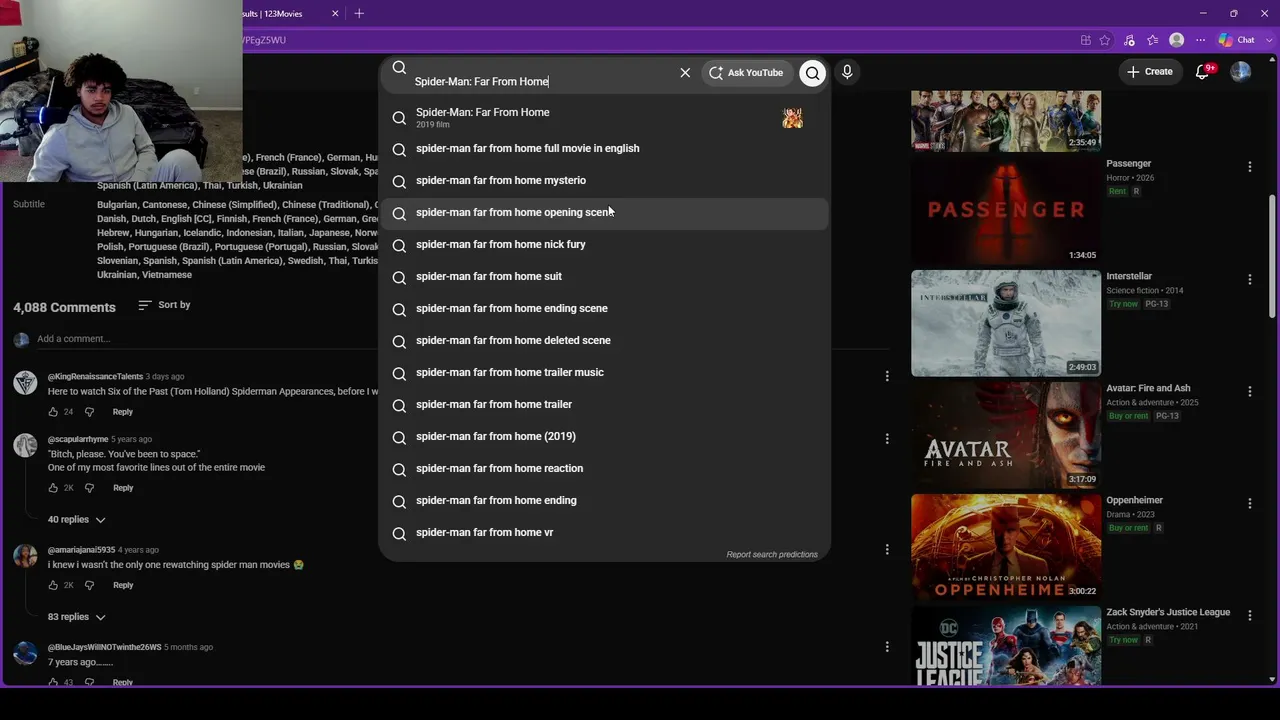
Task: Reply to the scapularrhyme comment
Action: click(123, 488)
